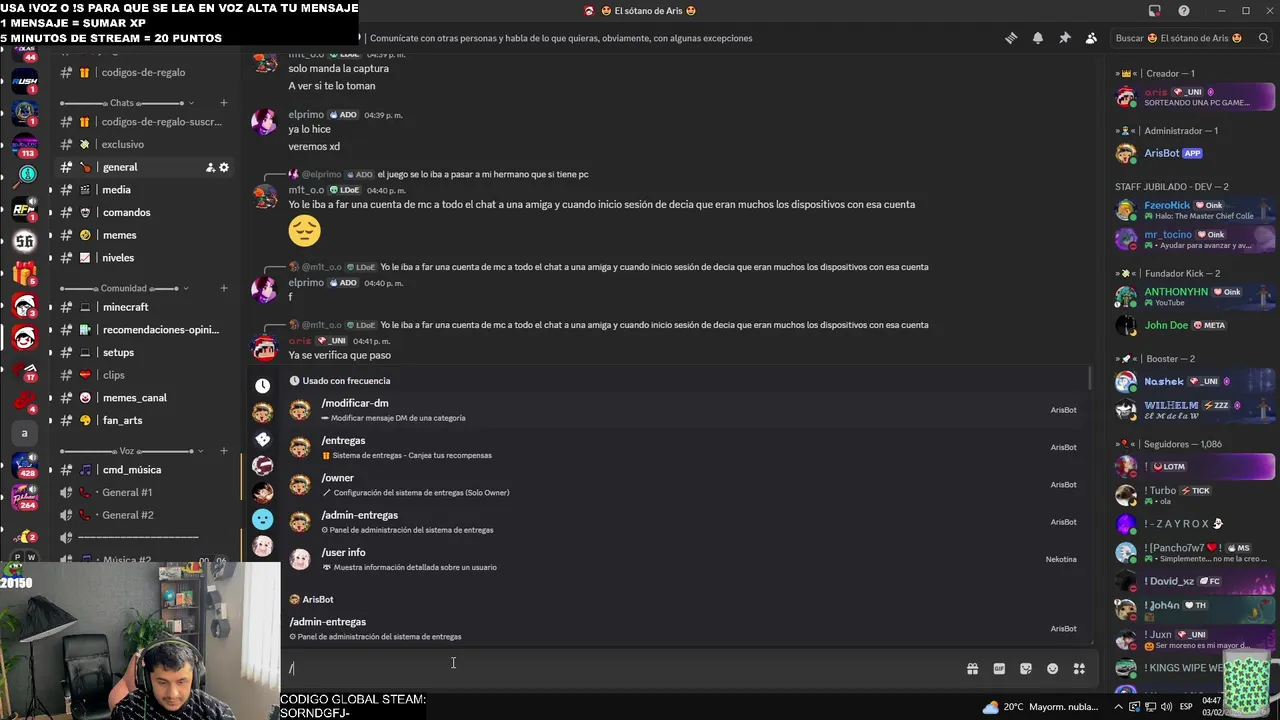Open the GIF picker

pos(999,669)
